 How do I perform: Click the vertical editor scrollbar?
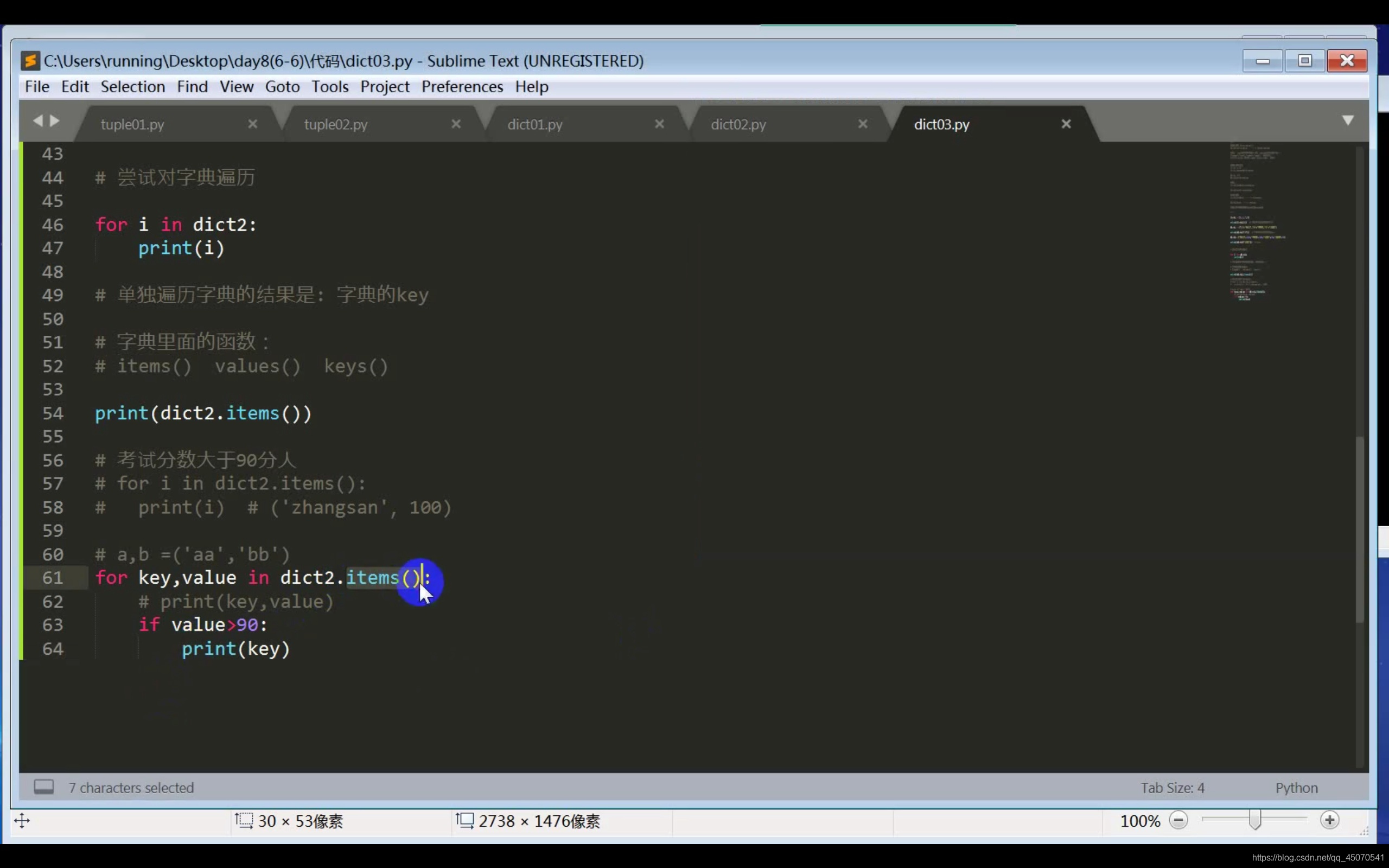(x=1359, y=528)
